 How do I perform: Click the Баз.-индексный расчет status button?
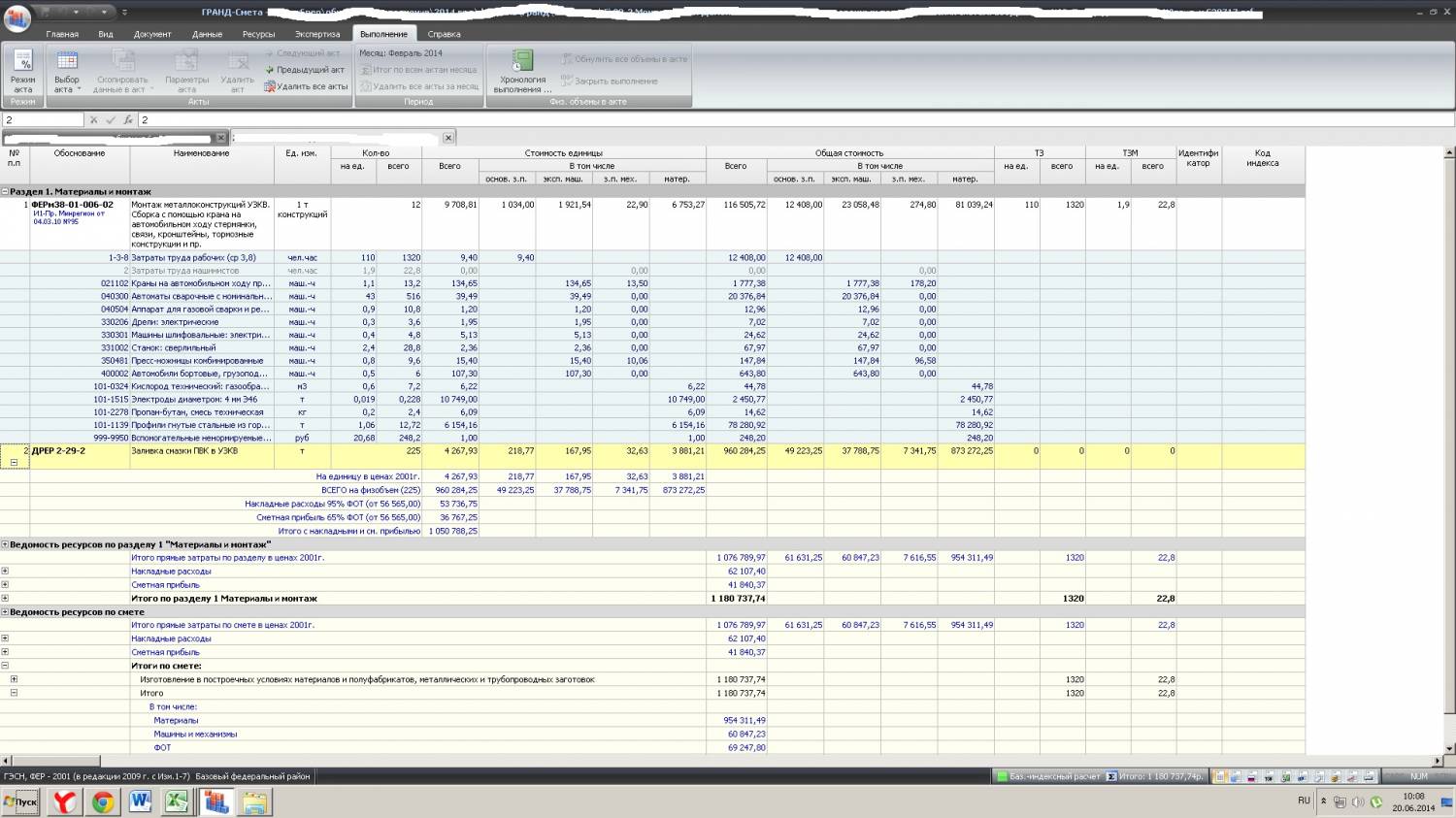pos(1047,776)
